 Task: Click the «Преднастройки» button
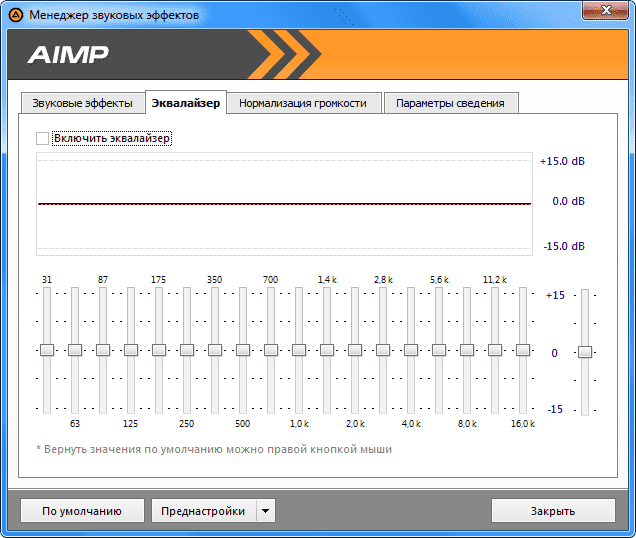coord(204,511)
